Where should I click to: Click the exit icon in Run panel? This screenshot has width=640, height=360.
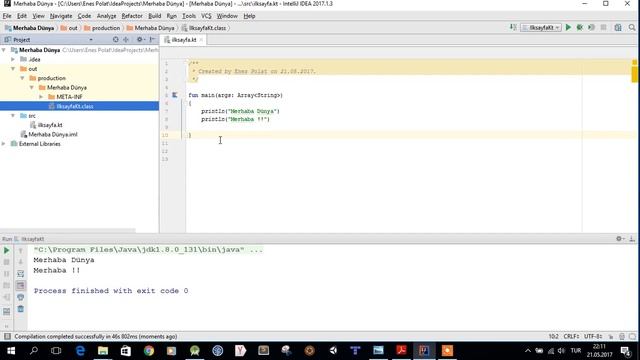7,298
